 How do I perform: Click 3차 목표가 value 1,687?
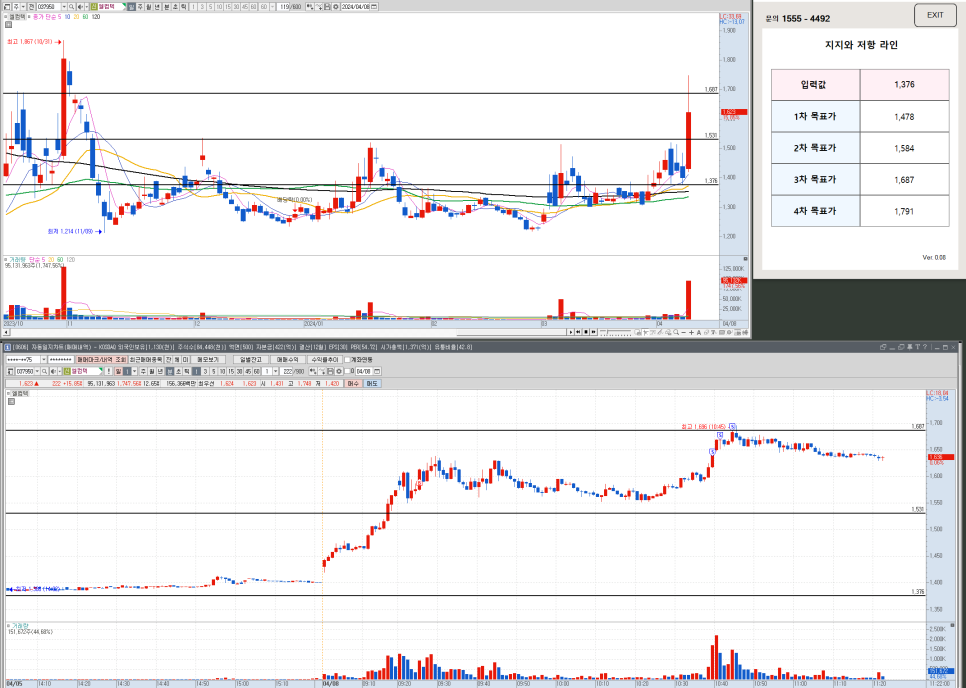point(904,180)
